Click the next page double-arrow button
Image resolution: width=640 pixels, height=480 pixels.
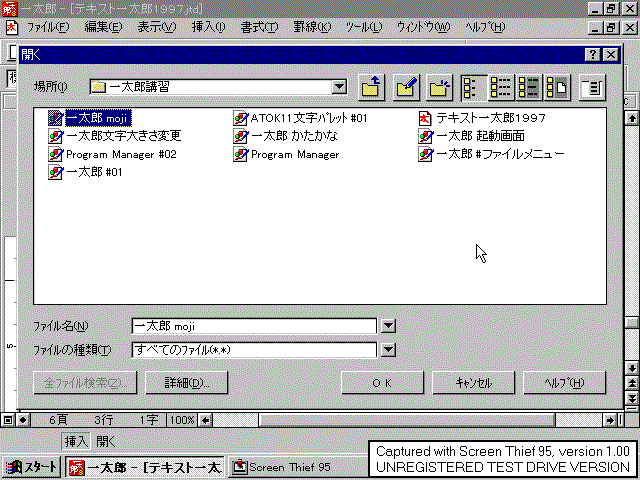(x=632, y=398)
